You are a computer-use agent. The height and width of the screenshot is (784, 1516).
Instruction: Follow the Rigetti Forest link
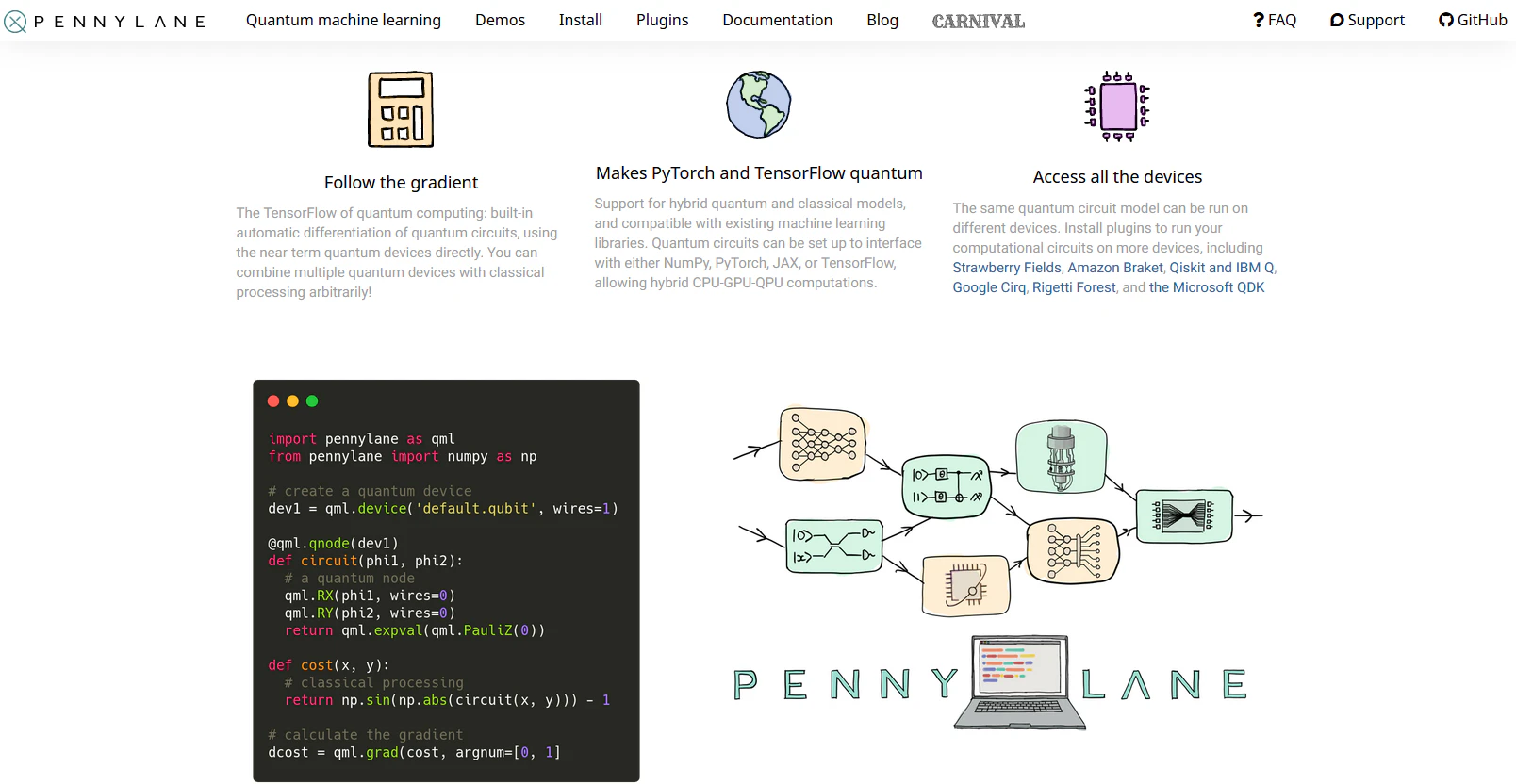coord(1074,287)
